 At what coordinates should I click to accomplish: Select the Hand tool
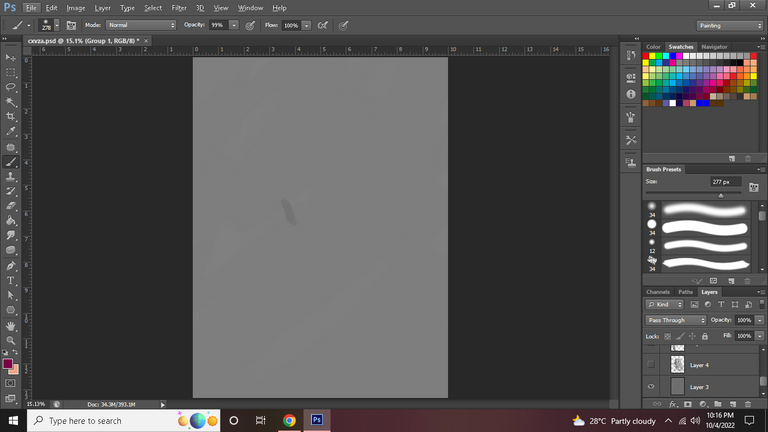tap(10, 326)
